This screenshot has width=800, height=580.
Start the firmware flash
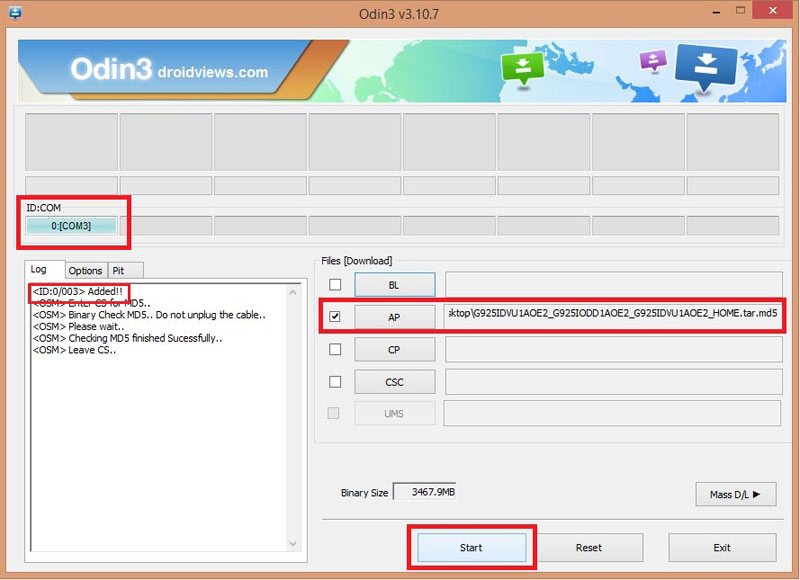[471, 547]
